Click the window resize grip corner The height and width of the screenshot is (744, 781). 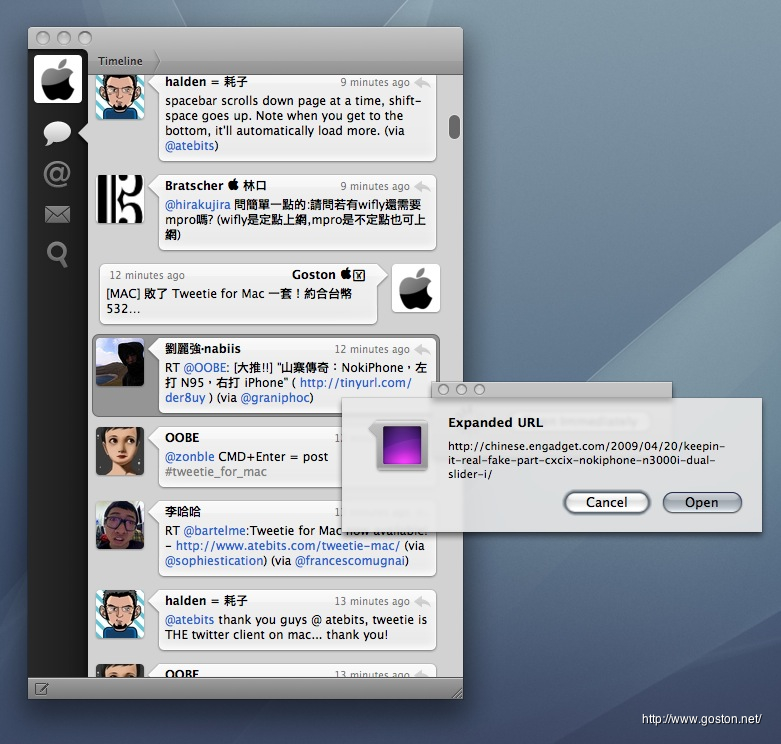pos(456,692)
